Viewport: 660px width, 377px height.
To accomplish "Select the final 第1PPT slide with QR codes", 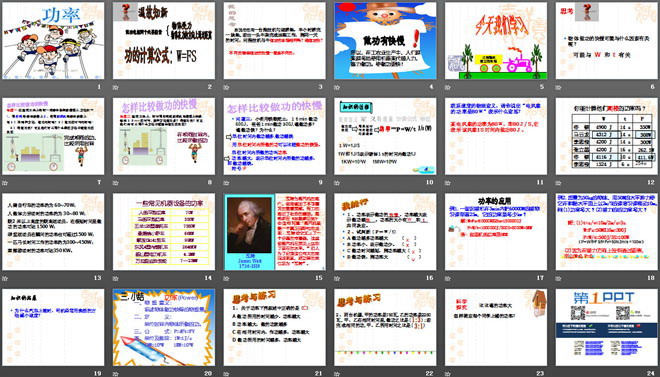I will coord(607,327).
